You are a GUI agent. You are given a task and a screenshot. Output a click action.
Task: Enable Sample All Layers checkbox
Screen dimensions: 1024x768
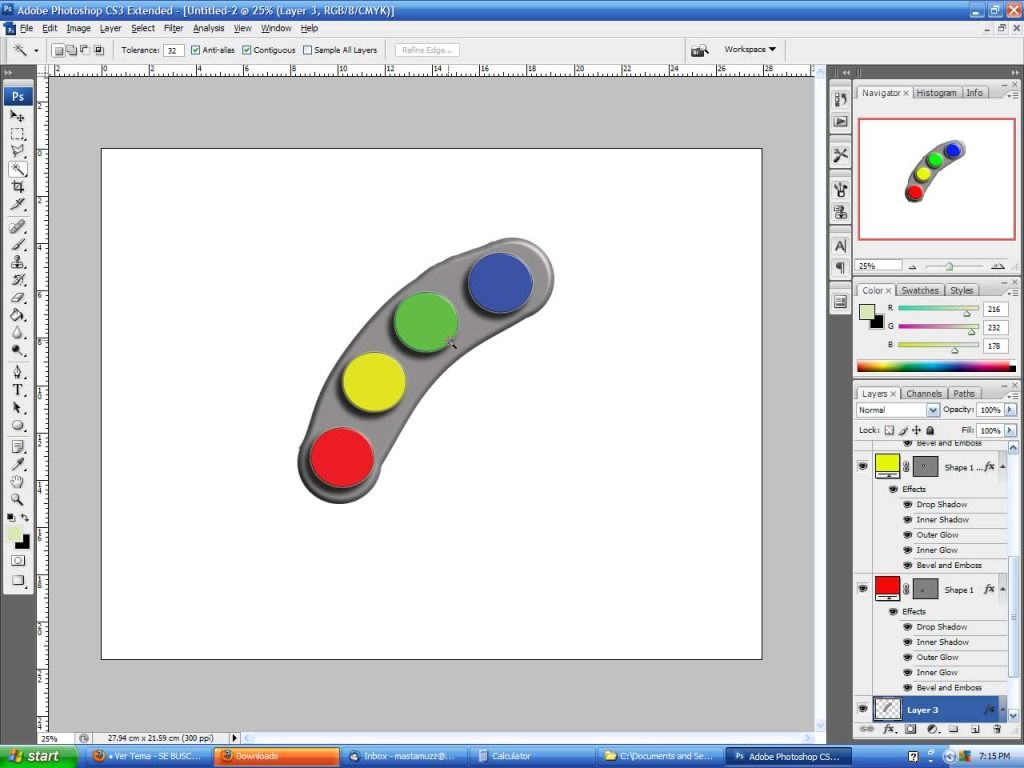(308, 50)
